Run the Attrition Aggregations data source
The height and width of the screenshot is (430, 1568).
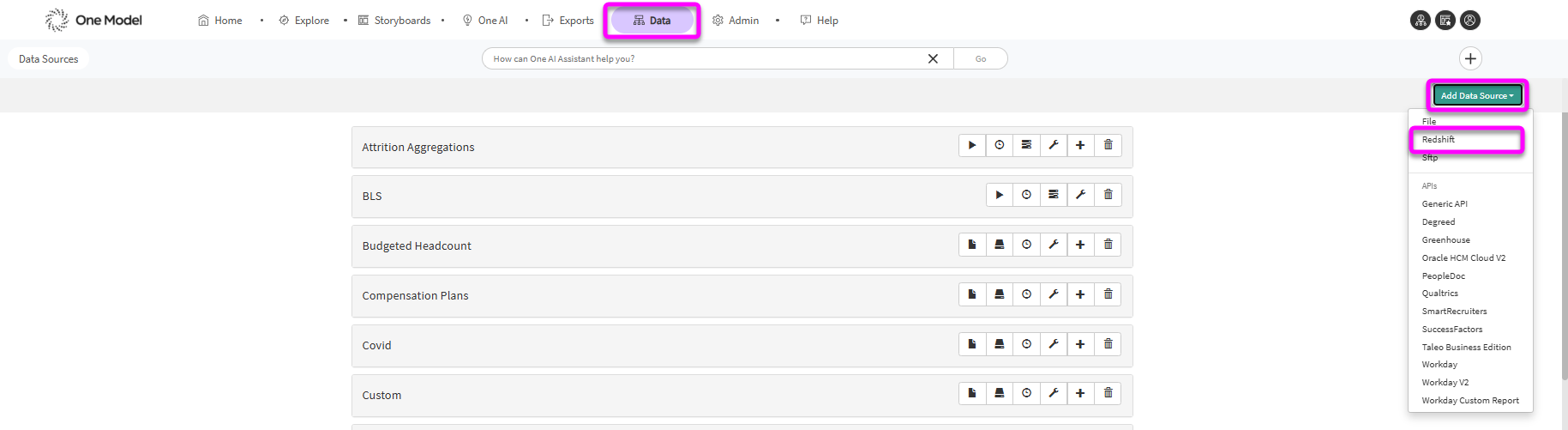tap(972, 145)
